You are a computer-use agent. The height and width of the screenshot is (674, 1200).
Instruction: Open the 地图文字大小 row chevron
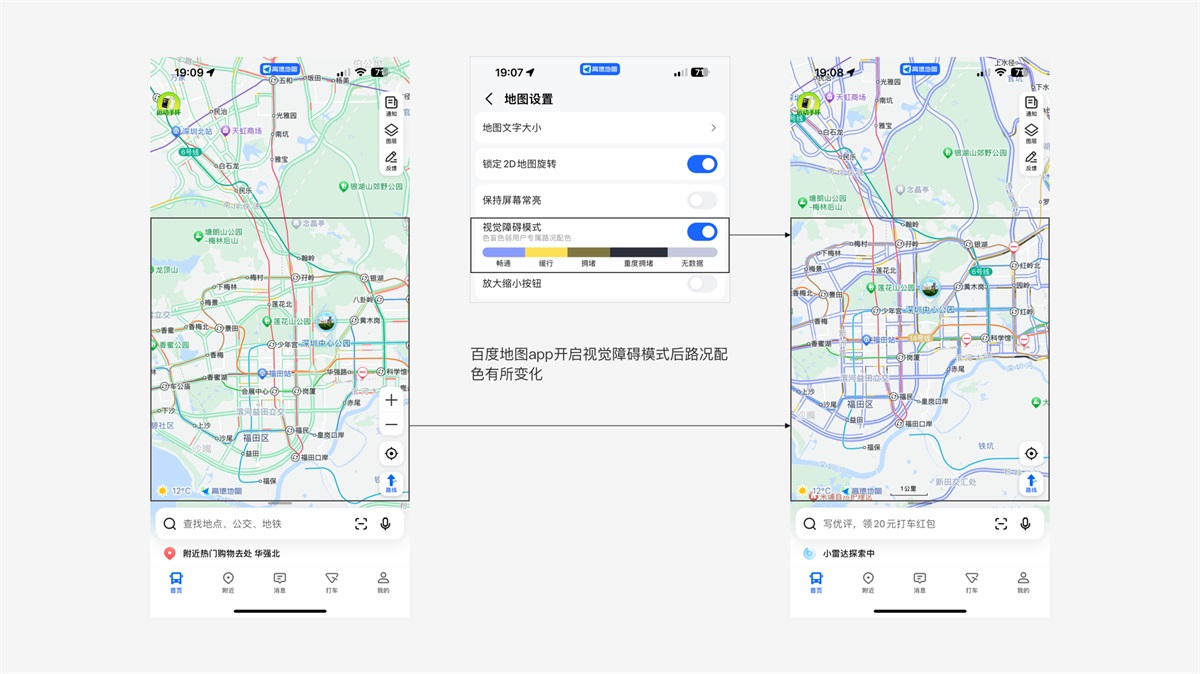(713, 128)
